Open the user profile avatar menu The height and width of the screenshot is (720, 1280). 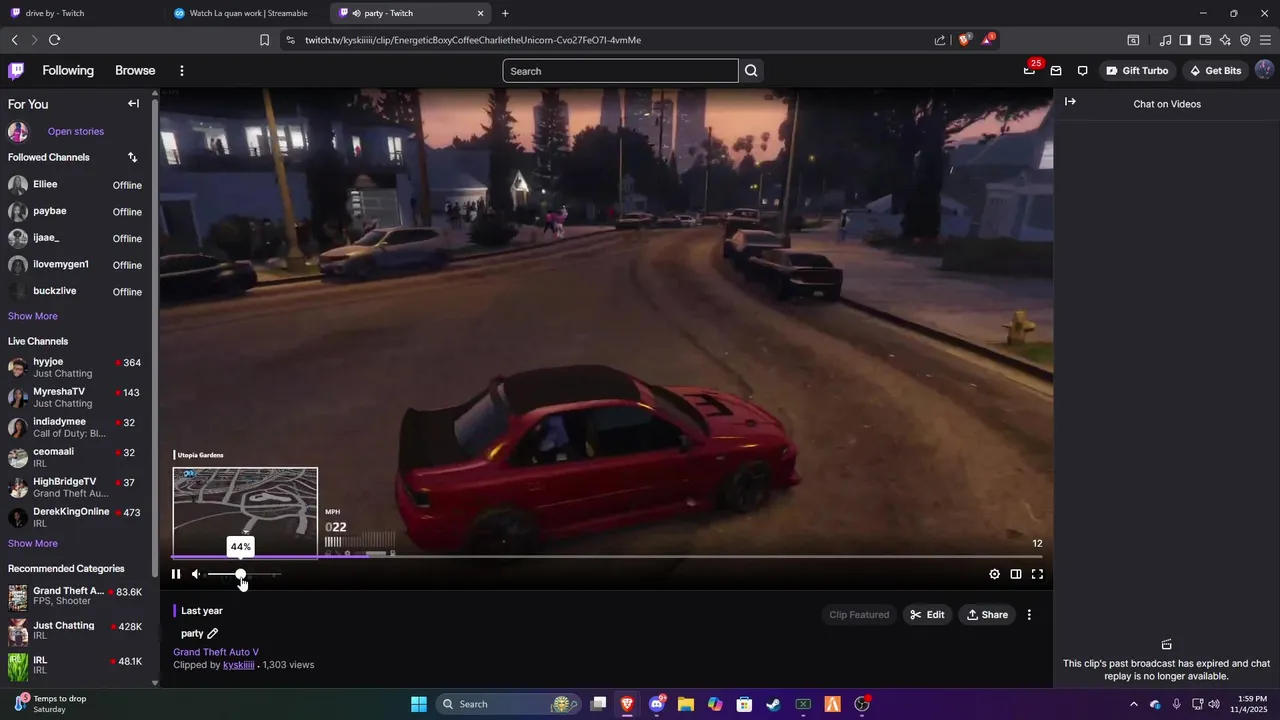click(1264, 70)
